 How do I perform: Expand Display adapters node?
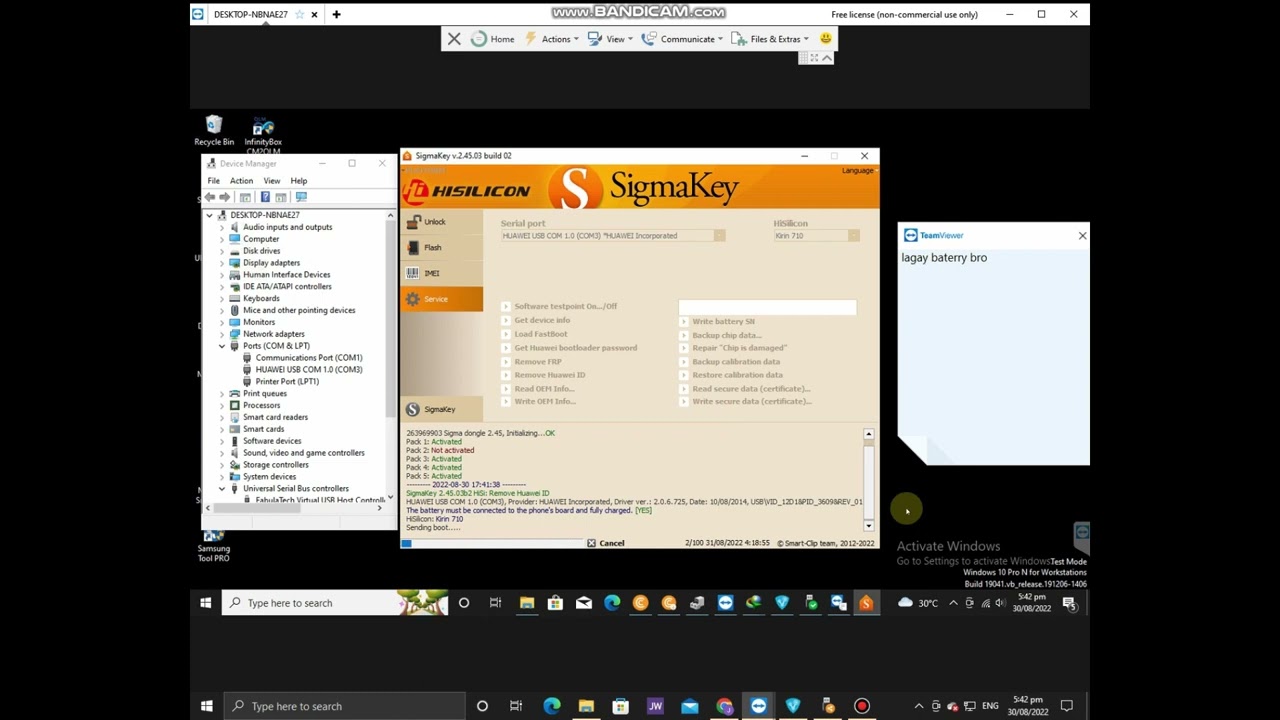(x=222, y=263)
